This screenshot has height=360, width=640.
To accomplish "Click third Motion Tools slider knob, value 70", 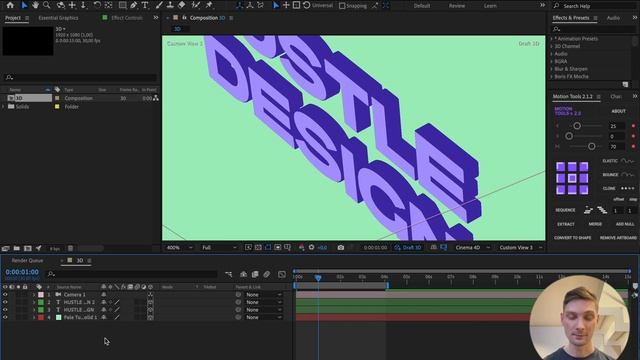I will [591, 146].
